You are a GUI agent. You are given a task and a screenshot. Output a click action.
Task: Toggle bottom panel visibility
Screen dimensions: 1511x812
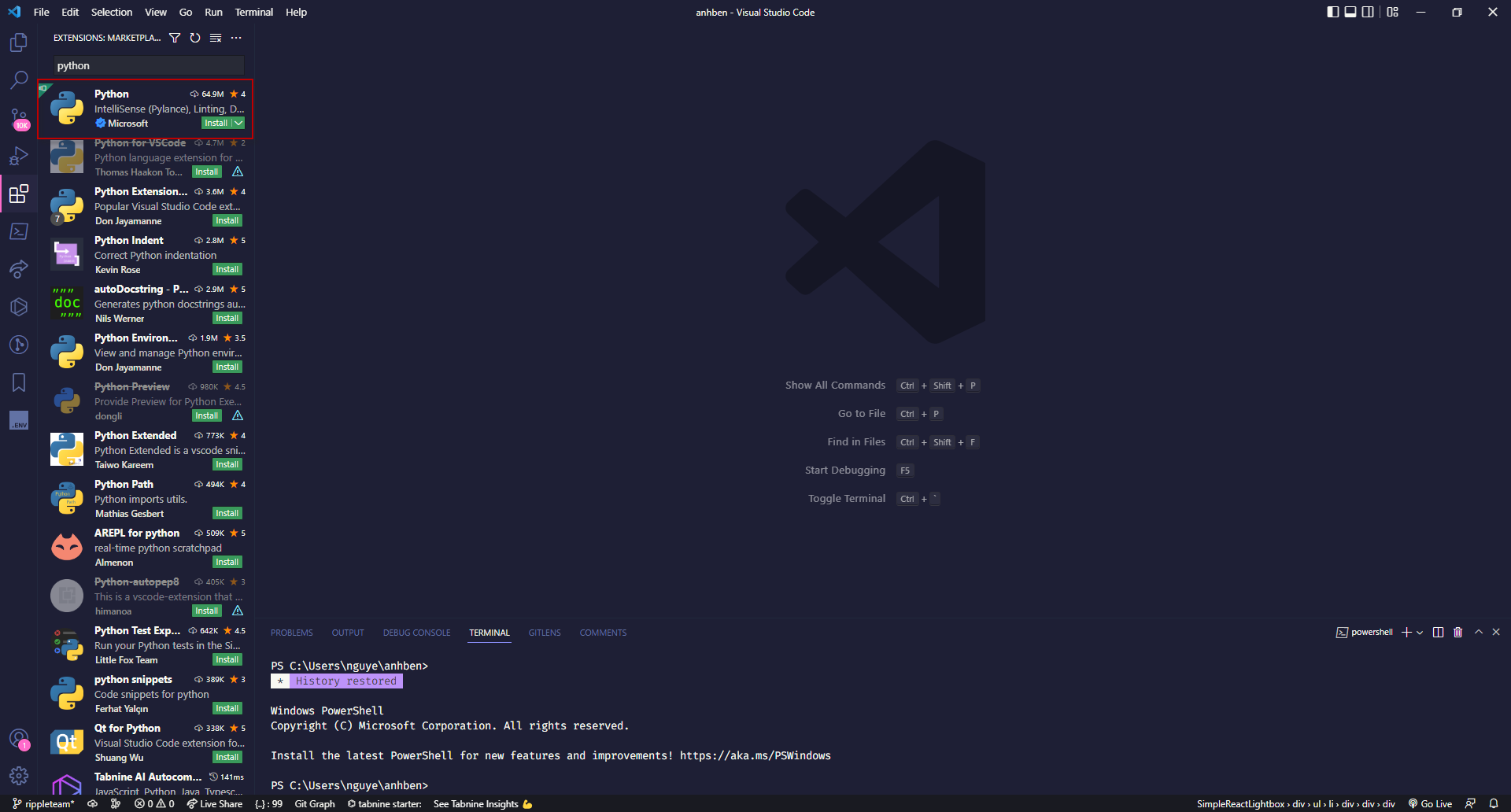click(x=1350, y=12)
